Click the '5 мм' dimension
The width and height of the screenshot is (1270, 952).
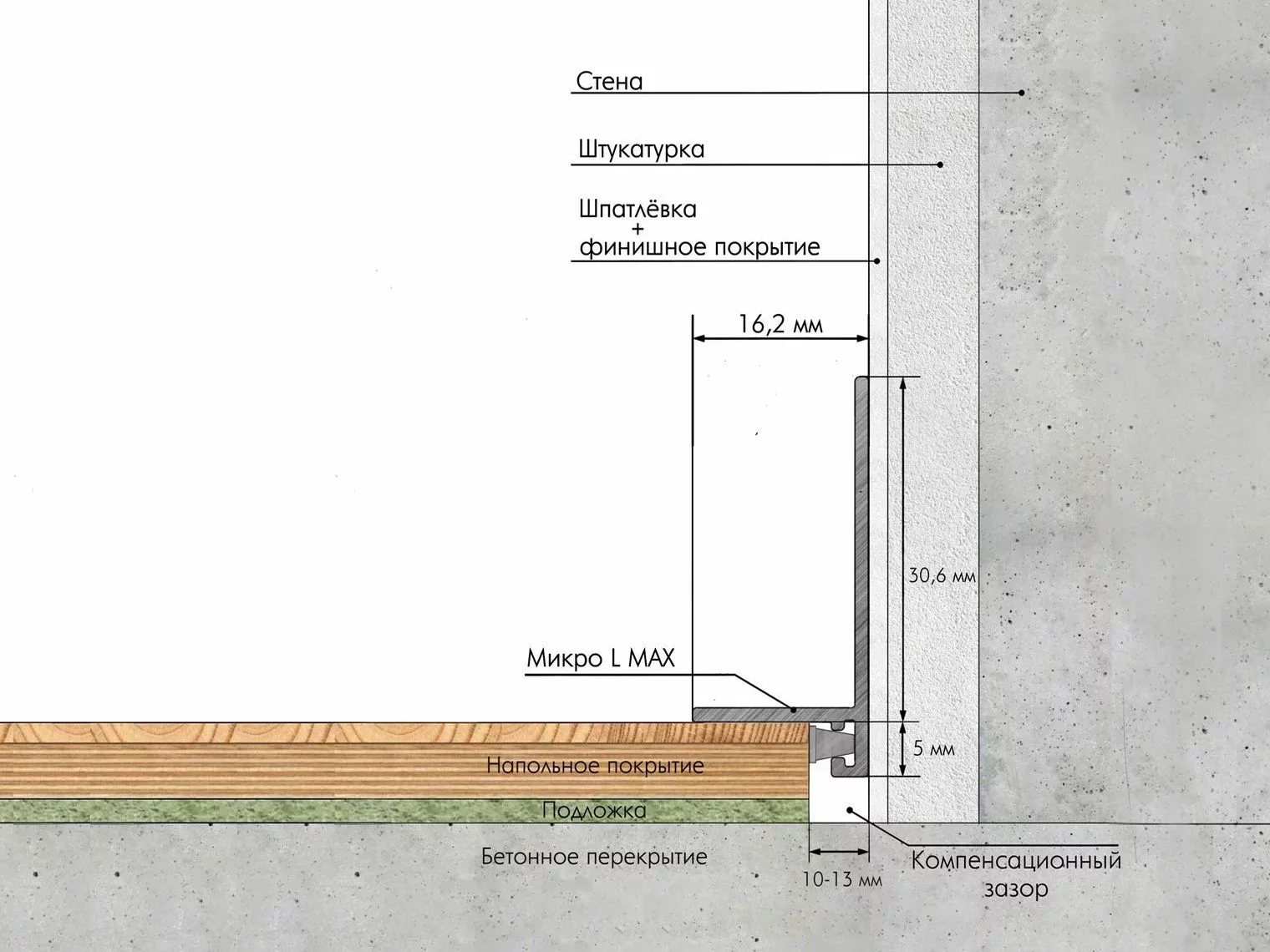click(933, 749)
